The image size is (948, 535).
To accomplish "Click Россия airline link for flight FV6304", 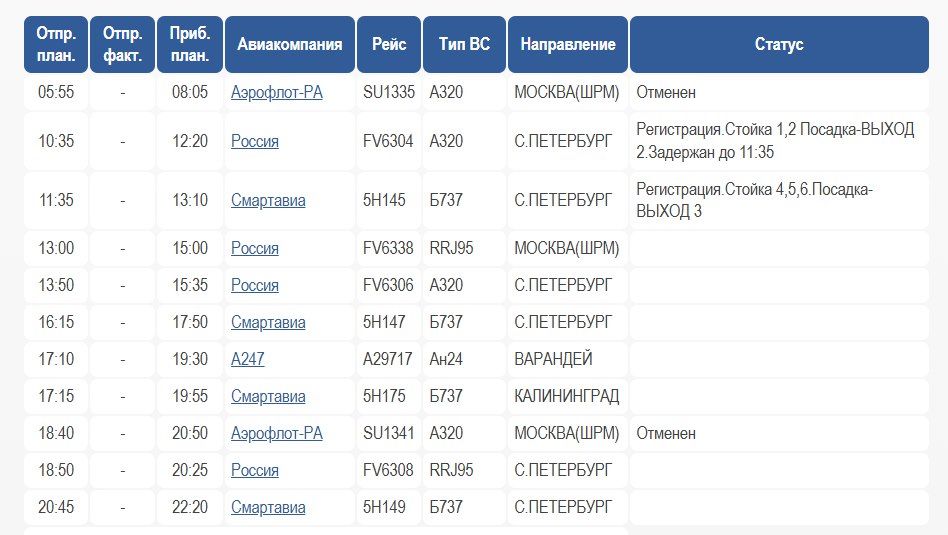I will (255, 142).
